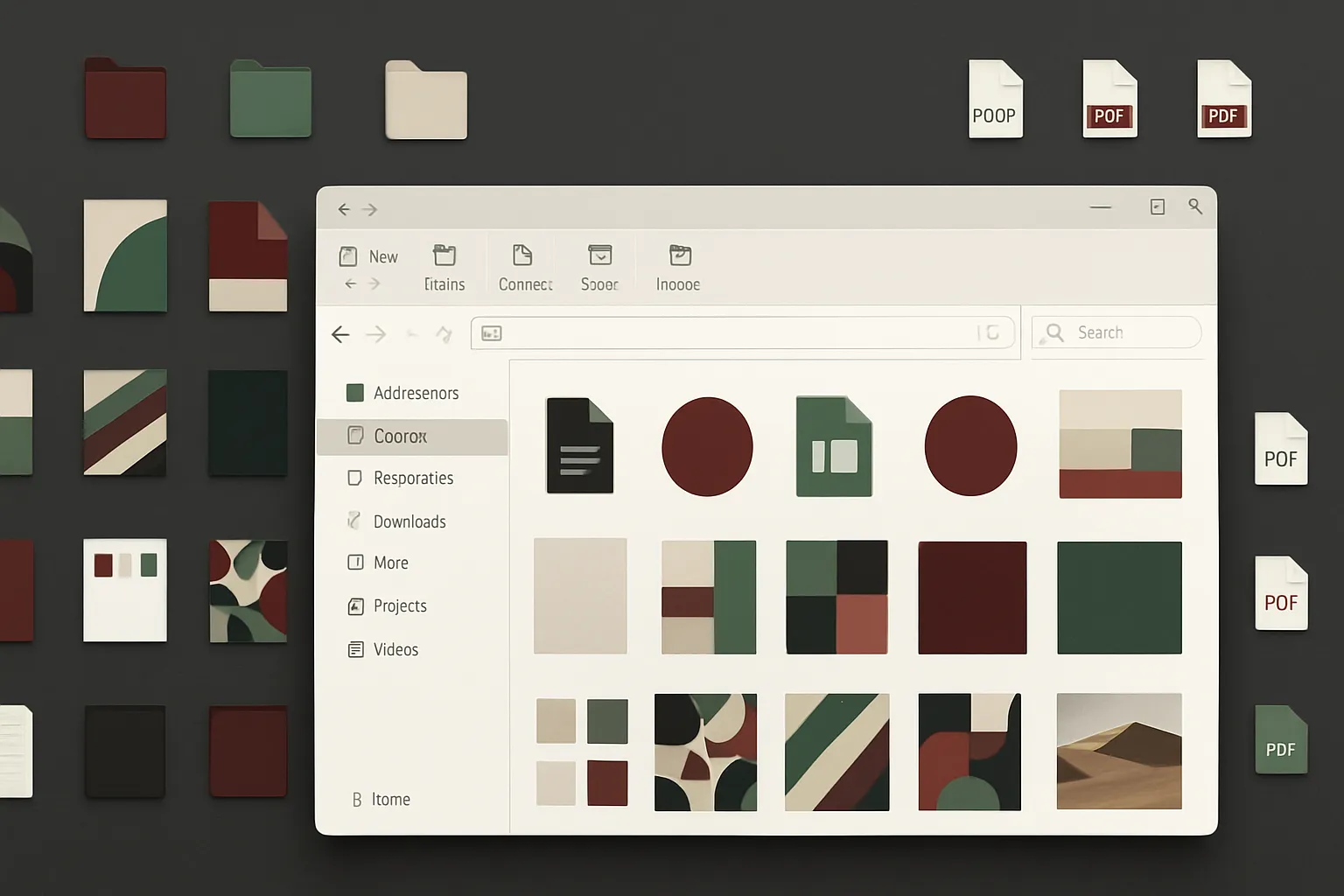Click the Search field

click(x=1116, y=332)
